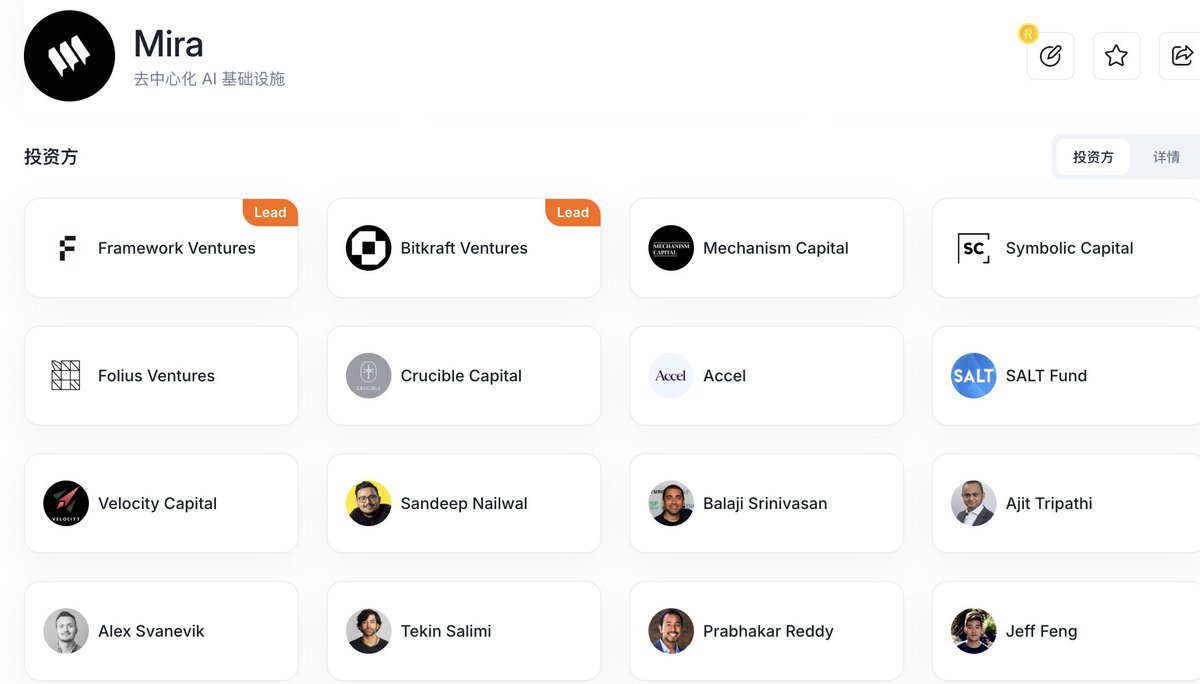This screenshot has height=684, width=1200.
Task: Click Ajit Tripathi's avatar photo
Action: [x=973, y=503]
